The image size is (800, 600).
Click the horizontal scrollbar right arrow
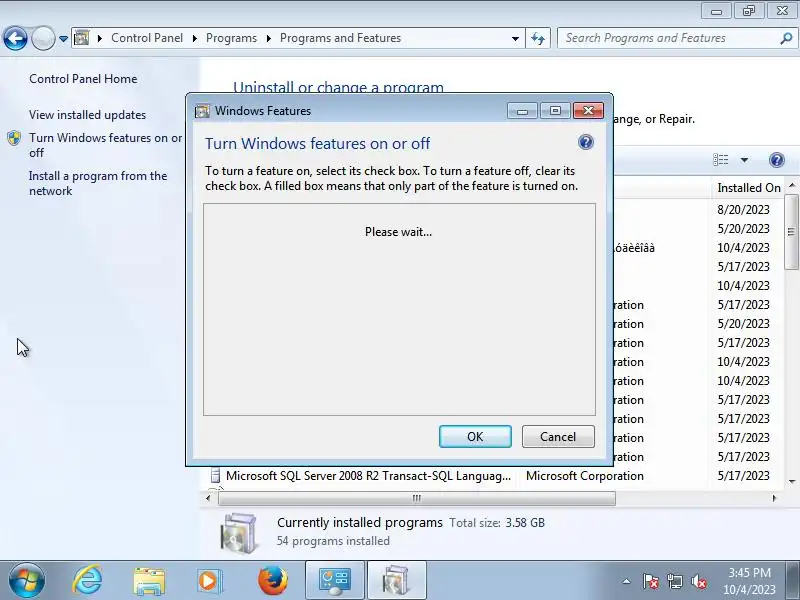point(774,498)
